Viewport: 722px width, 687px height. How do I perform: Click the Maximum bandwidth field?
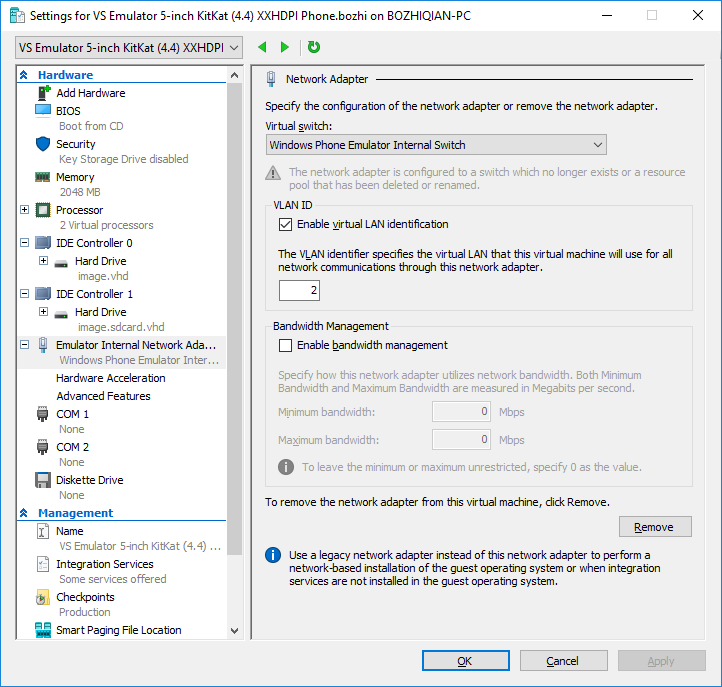click(x=461, y=440)
